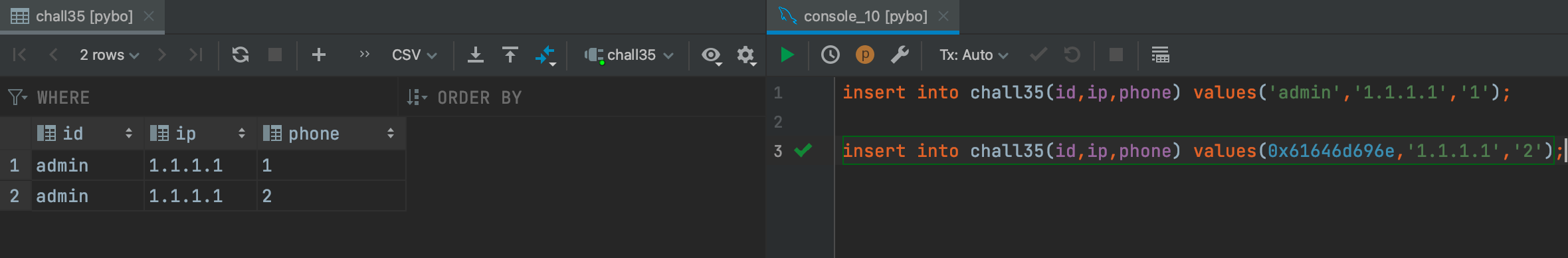The image size is (1568, 258).
Task: Open the table gear settings menu
Action: click(746, 55)
